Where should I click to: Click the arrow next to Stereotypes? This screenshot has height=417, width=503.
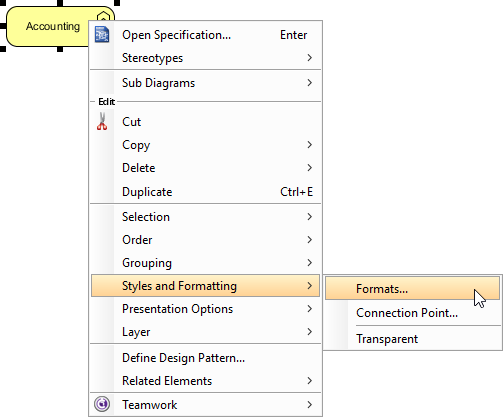(310, 58)
